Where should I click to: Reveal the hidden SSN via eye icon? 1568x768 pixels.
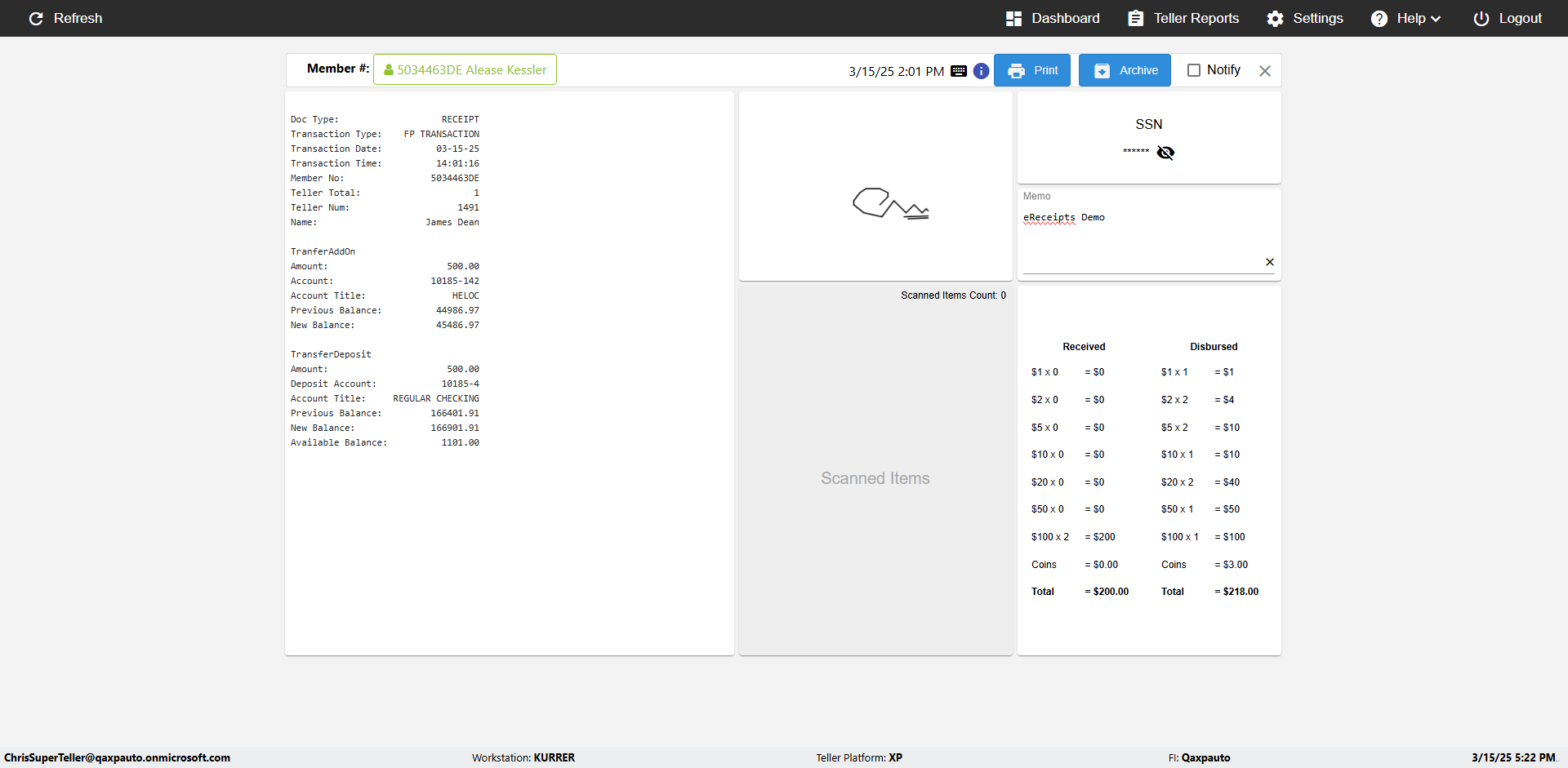(1165, 153)
